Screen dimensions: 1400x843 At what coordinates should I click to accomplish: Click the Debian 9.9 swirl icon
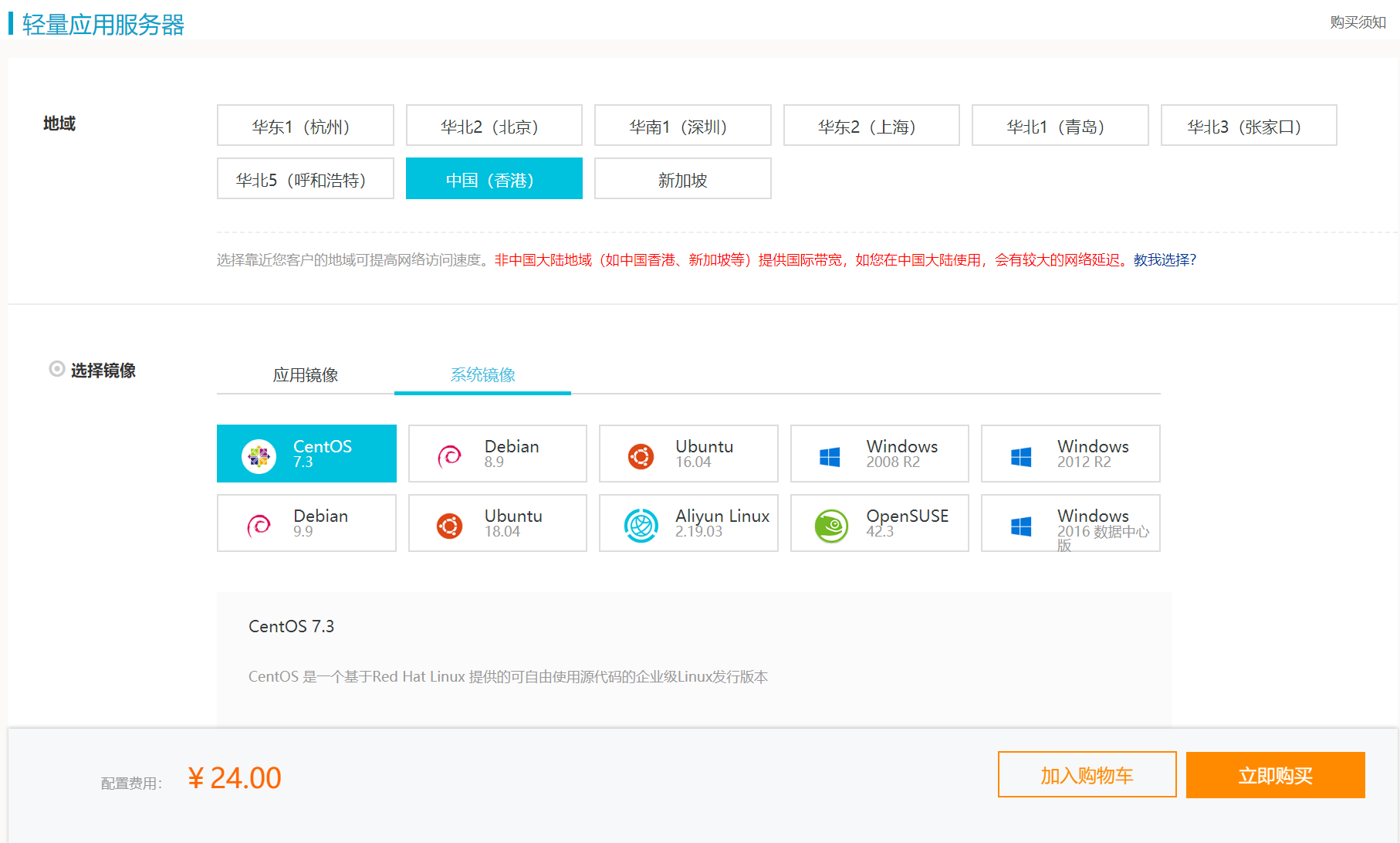point(259,526)
